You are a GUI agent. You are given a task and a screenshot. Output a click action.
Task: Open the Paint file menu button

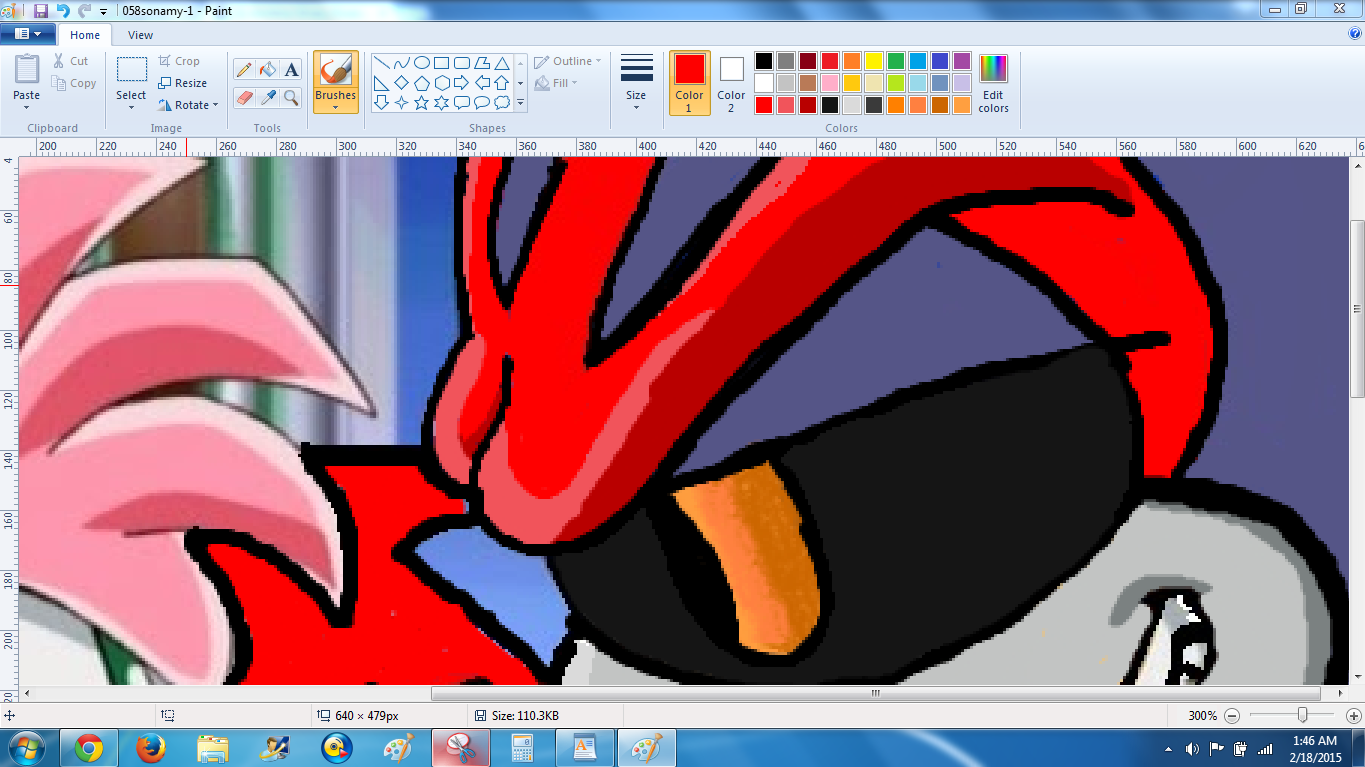[28, 34]
